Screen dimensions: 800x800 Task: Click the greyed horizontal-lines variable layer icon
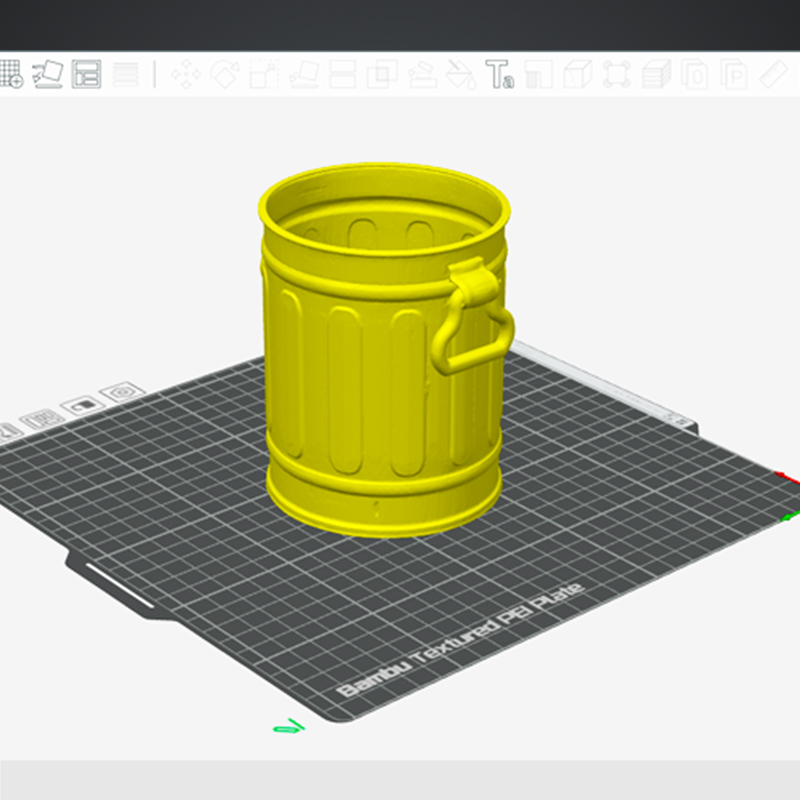[x=126, y=74]
